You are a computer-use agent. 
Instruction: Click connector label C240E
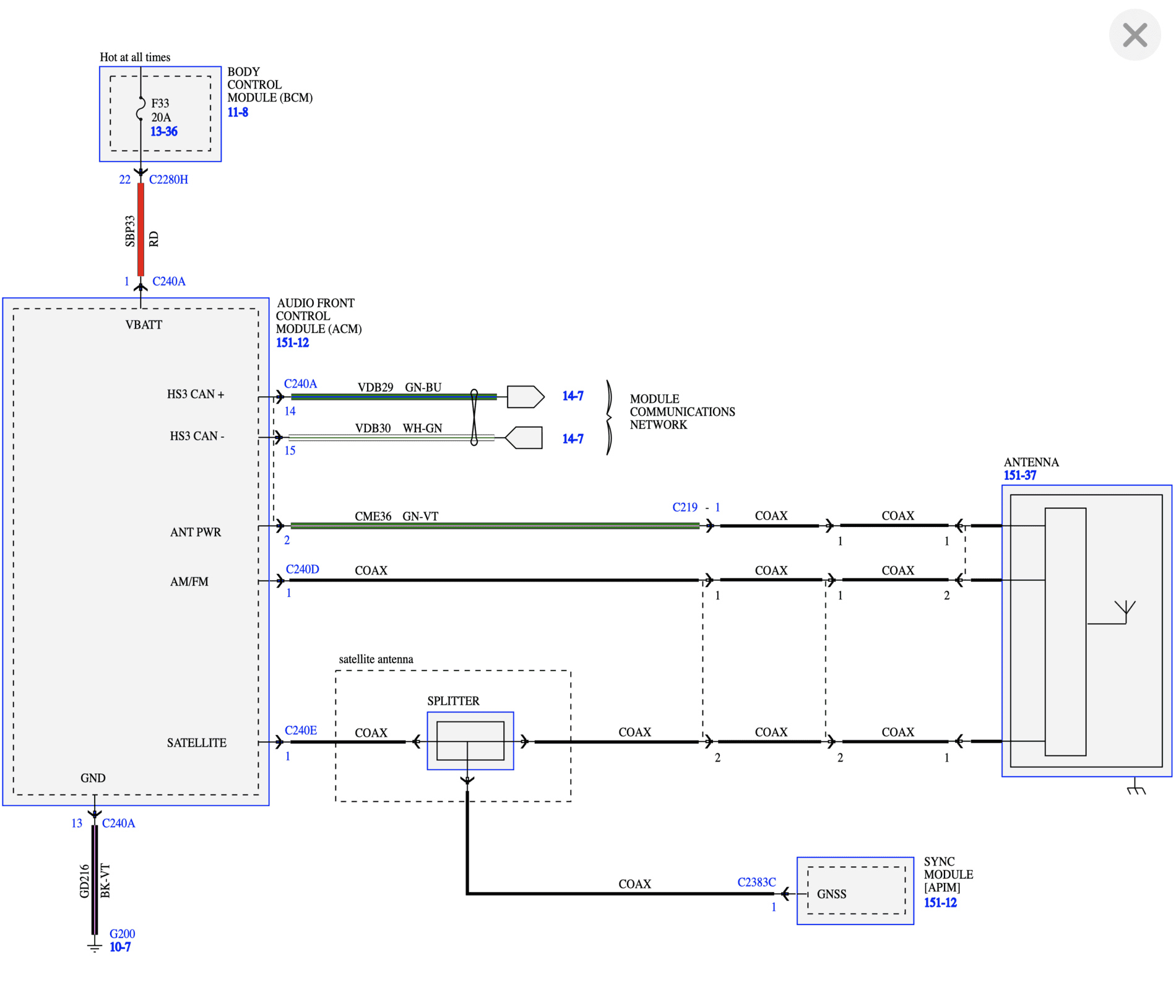[301, 731]
